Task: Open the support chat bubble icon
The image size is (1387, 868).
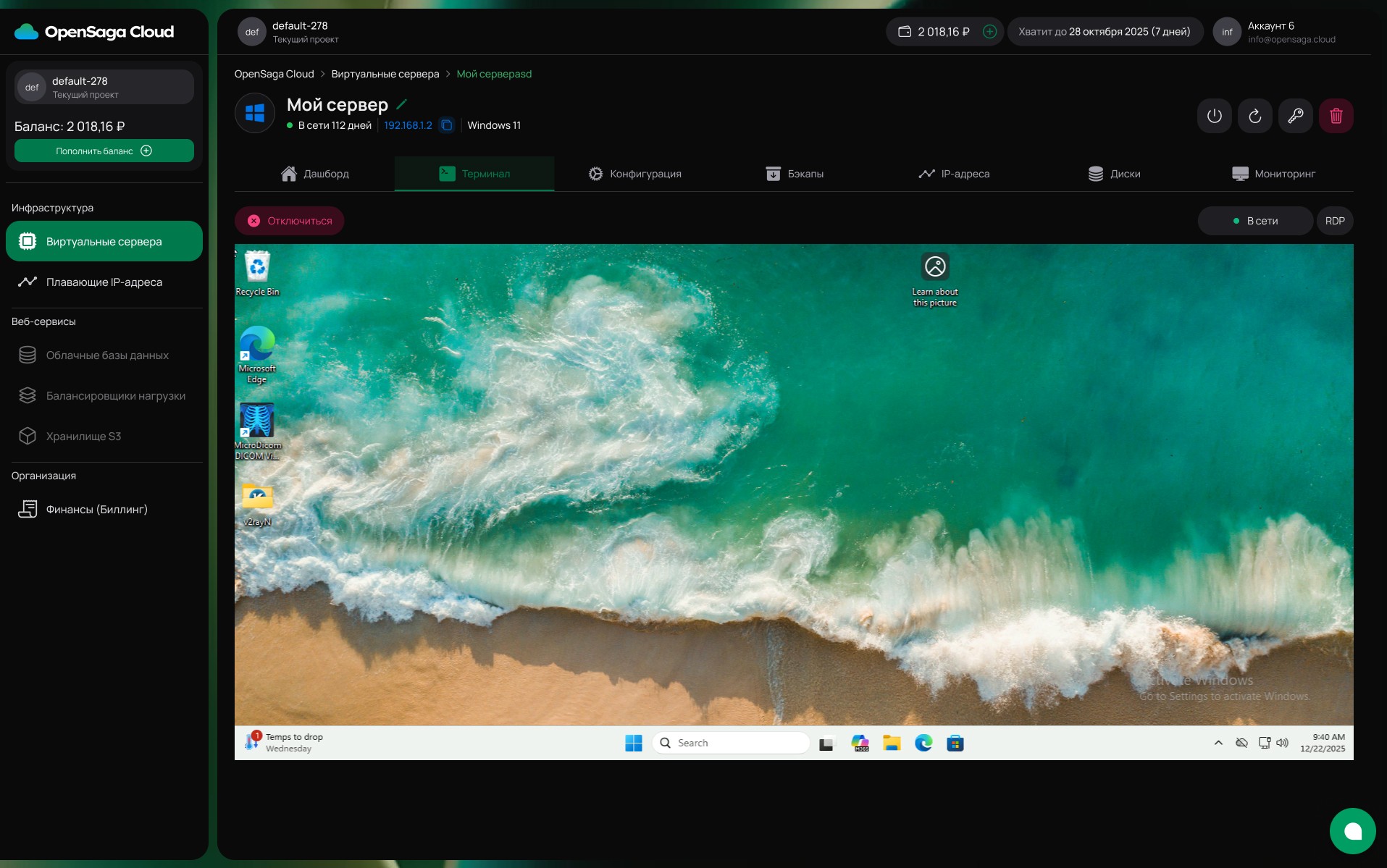Action: tap(1352, 830)
